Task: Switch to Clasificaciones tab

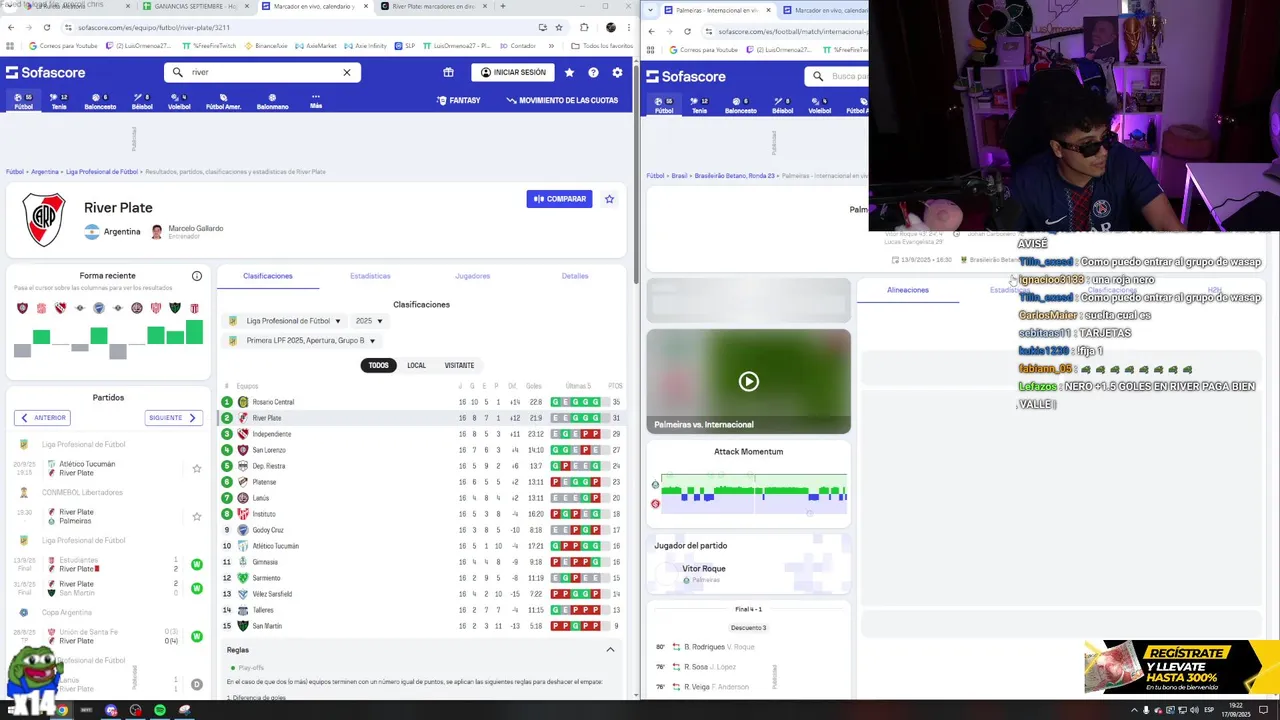Action: point(268,276)
